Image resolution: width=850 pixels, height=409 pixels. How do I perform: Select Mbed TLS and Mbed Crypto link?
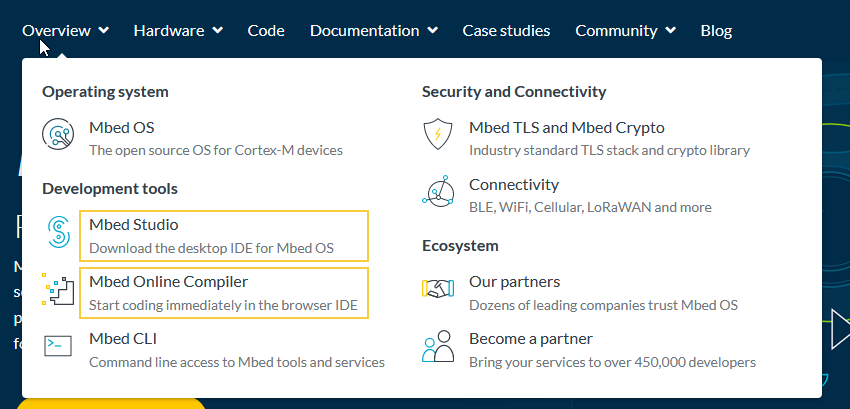[x=566, y=127]
